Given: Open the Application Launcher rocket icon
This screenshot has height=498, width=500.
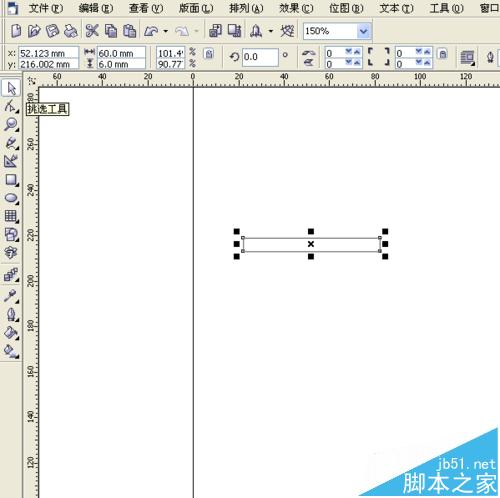Looking at the screenshot, I should tap(256, 31).
